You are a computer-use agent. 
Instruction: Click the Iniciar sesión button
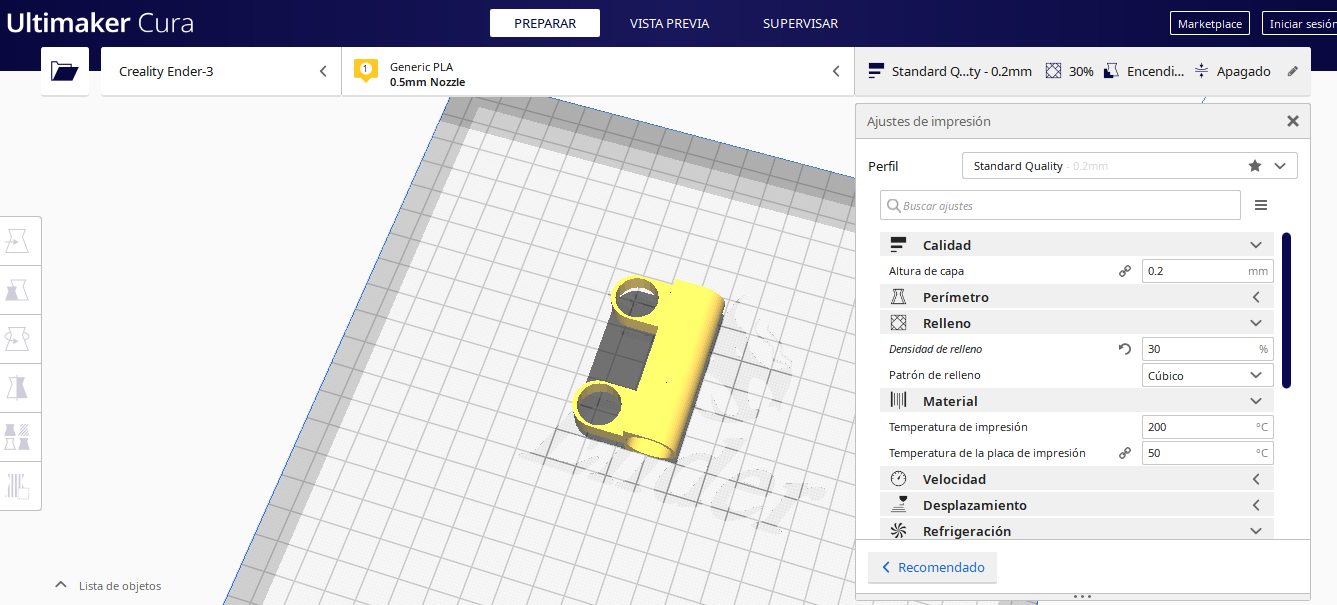(x=1300, y=24)
